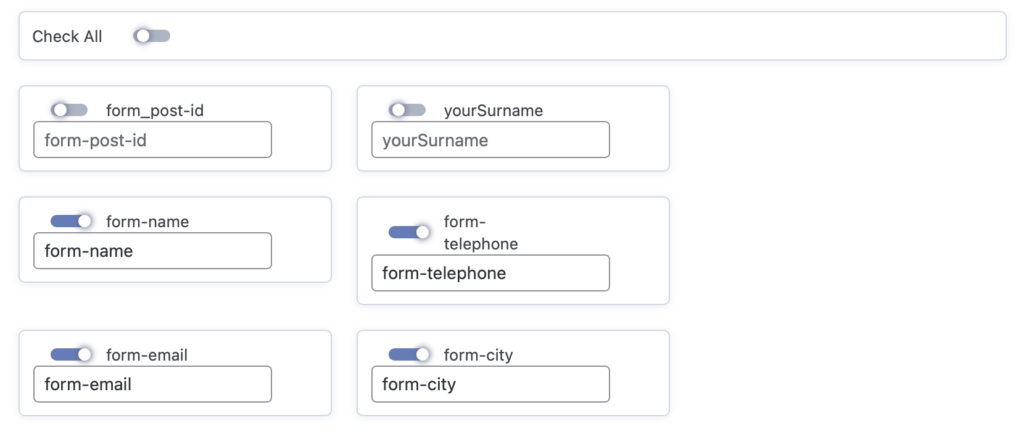This screenshot has width=1024, height=431.
Task: Click the form-name label above field
Action: [x=147, y=221]
